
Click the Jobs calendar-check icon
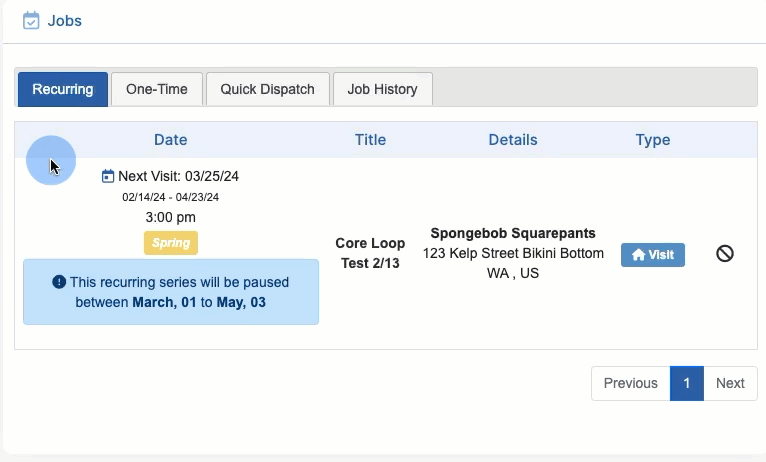tap(31, 20)
